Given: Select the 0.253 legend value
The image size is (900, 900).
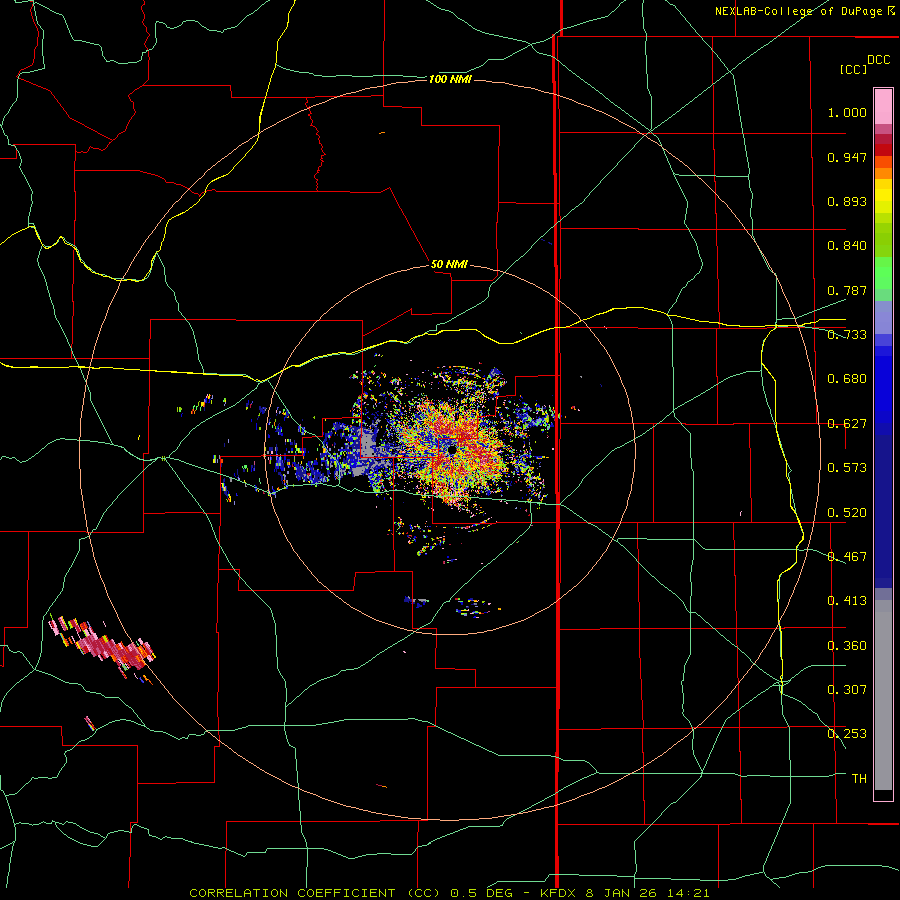Looking at the screenshot, I should [x=847, y=734].
